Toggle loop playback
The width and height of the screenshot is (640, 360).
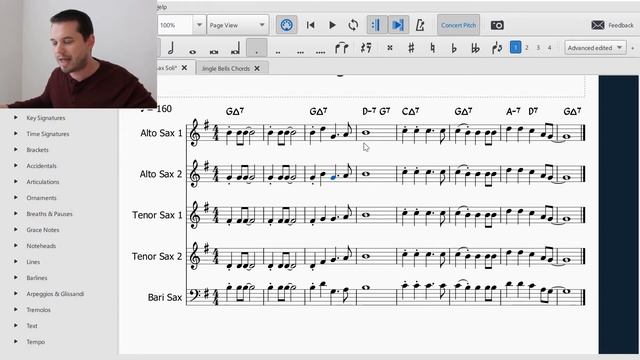[353, 25]
